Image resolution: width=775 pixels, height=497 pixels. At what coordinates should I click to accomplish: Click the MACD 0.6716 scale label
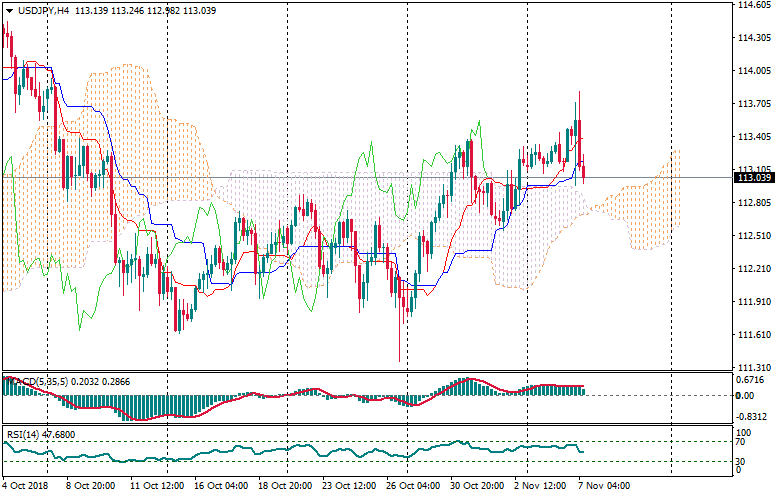(x=750, y=380)
